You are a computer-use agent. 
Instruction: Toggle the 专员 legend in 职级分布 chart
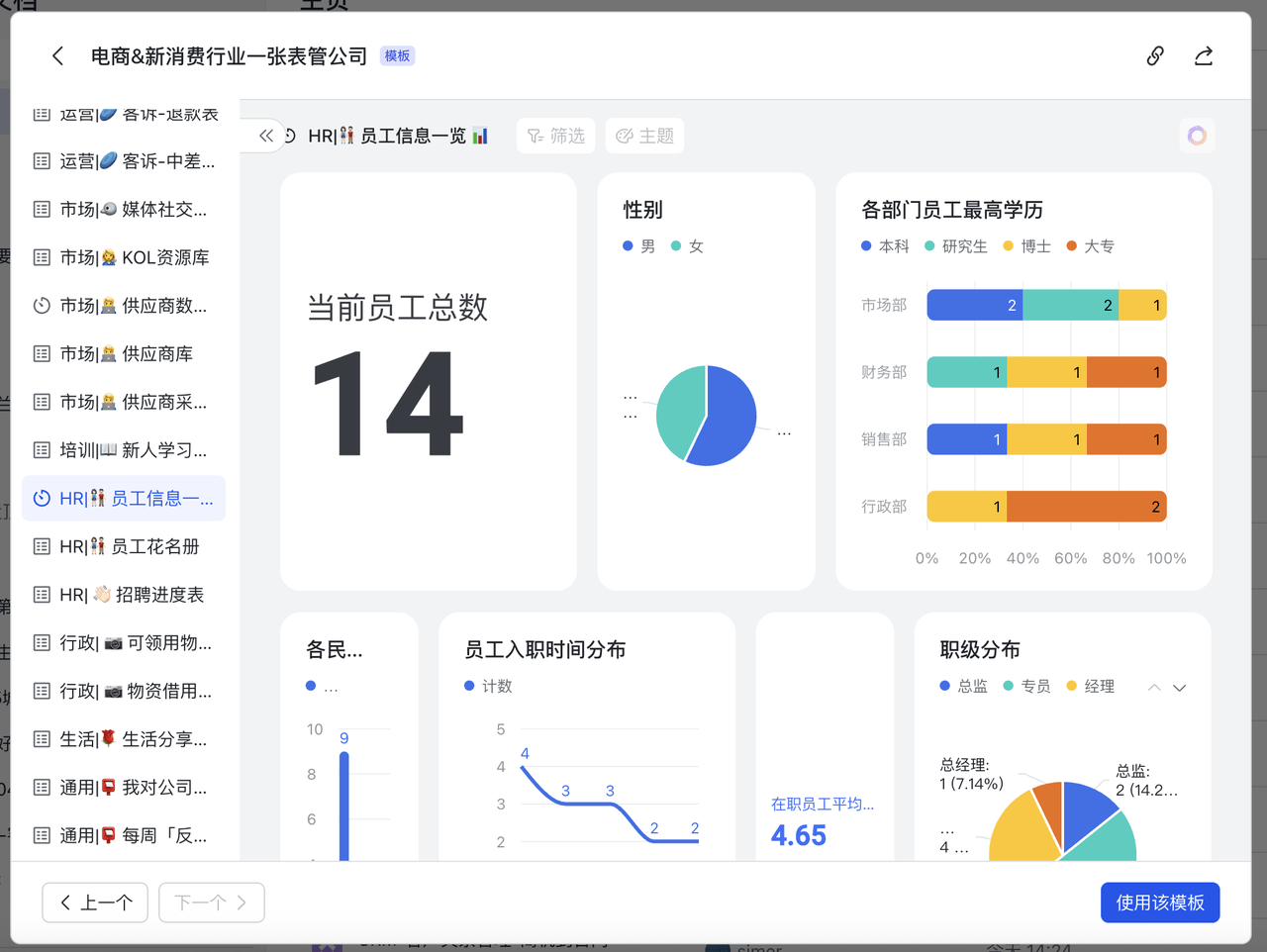point(1026,687)
